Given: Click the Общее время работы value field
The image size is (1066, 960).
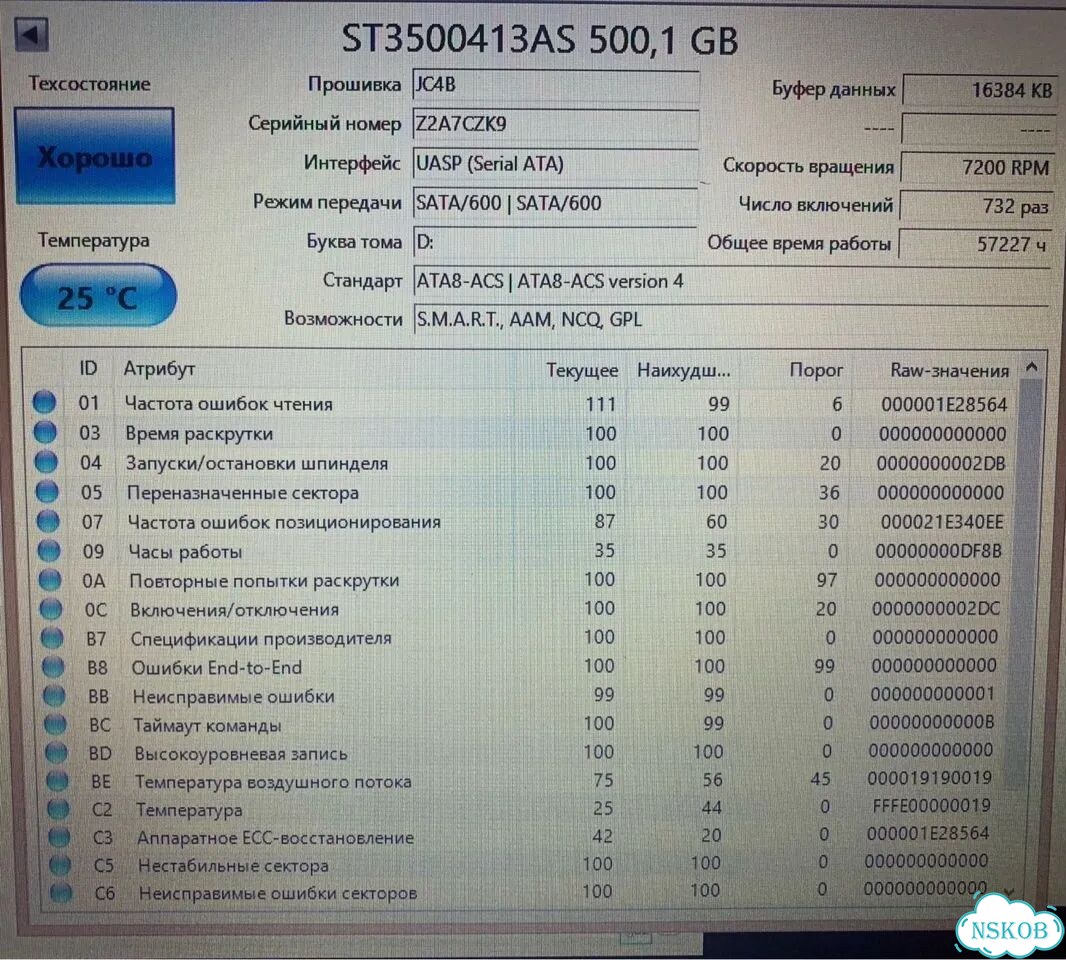Looking at the screenshot, I should tap(976, 244).
